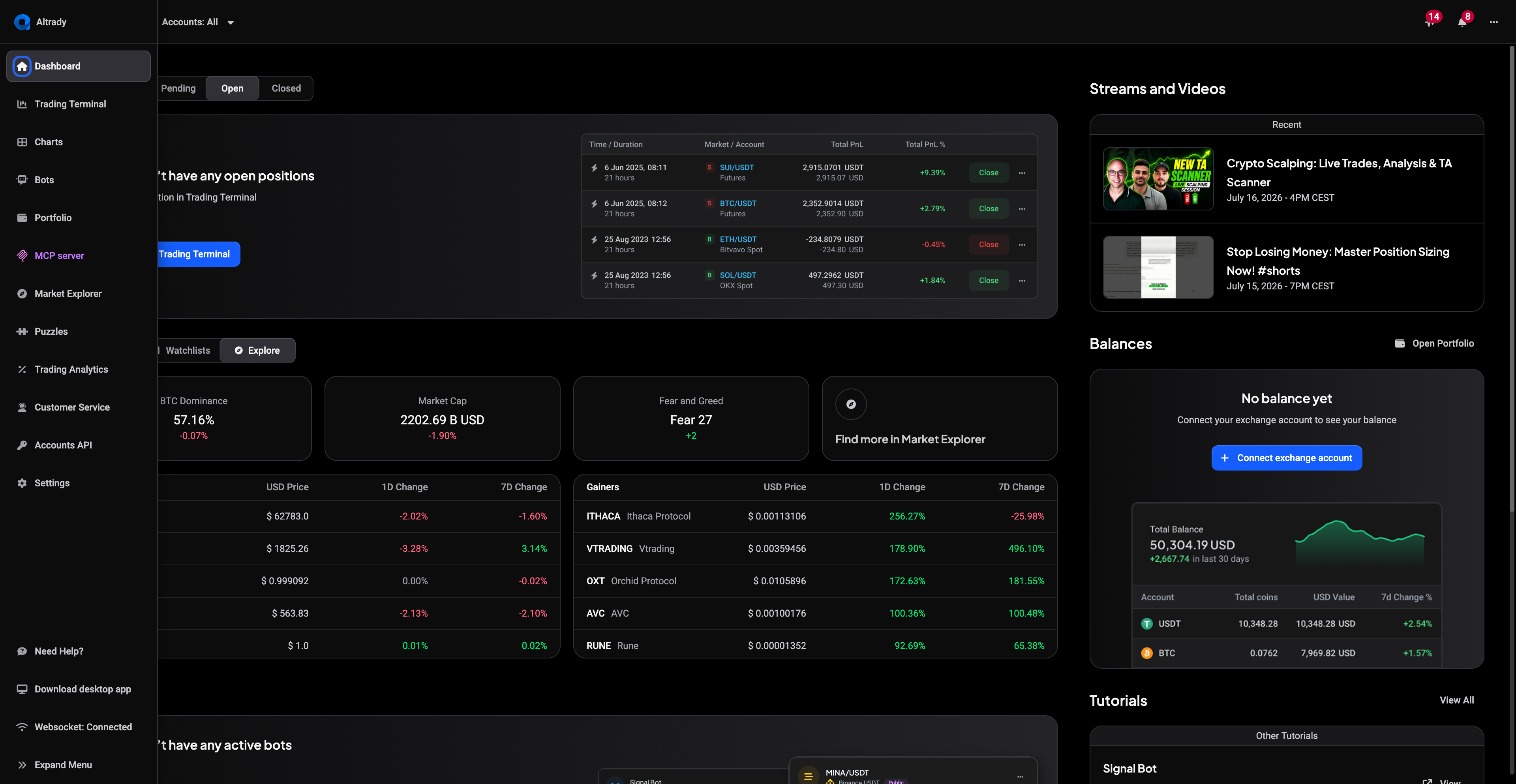This screenshot has height=784, width=1516.
Task: Open the Accounts: All dropdown
Action: tap(198, 23)
